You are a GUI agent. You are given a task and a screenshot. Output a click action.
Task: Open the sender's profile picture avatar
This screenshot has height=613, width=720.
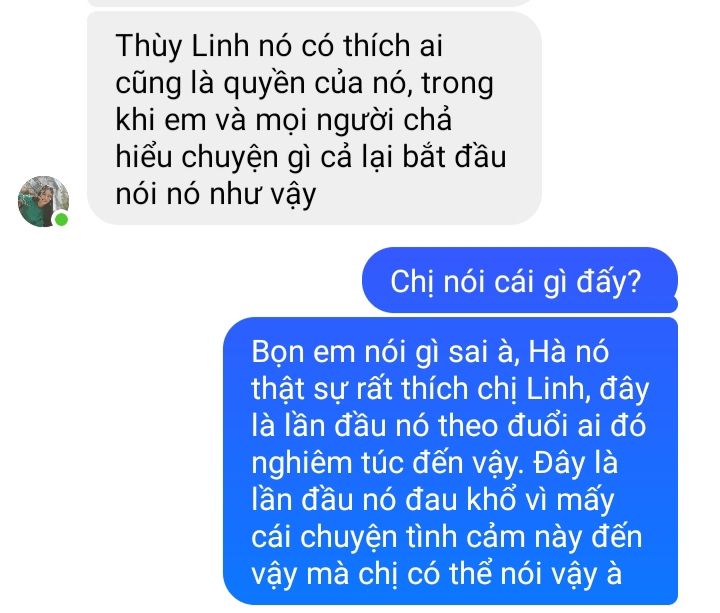coord(43,201)
